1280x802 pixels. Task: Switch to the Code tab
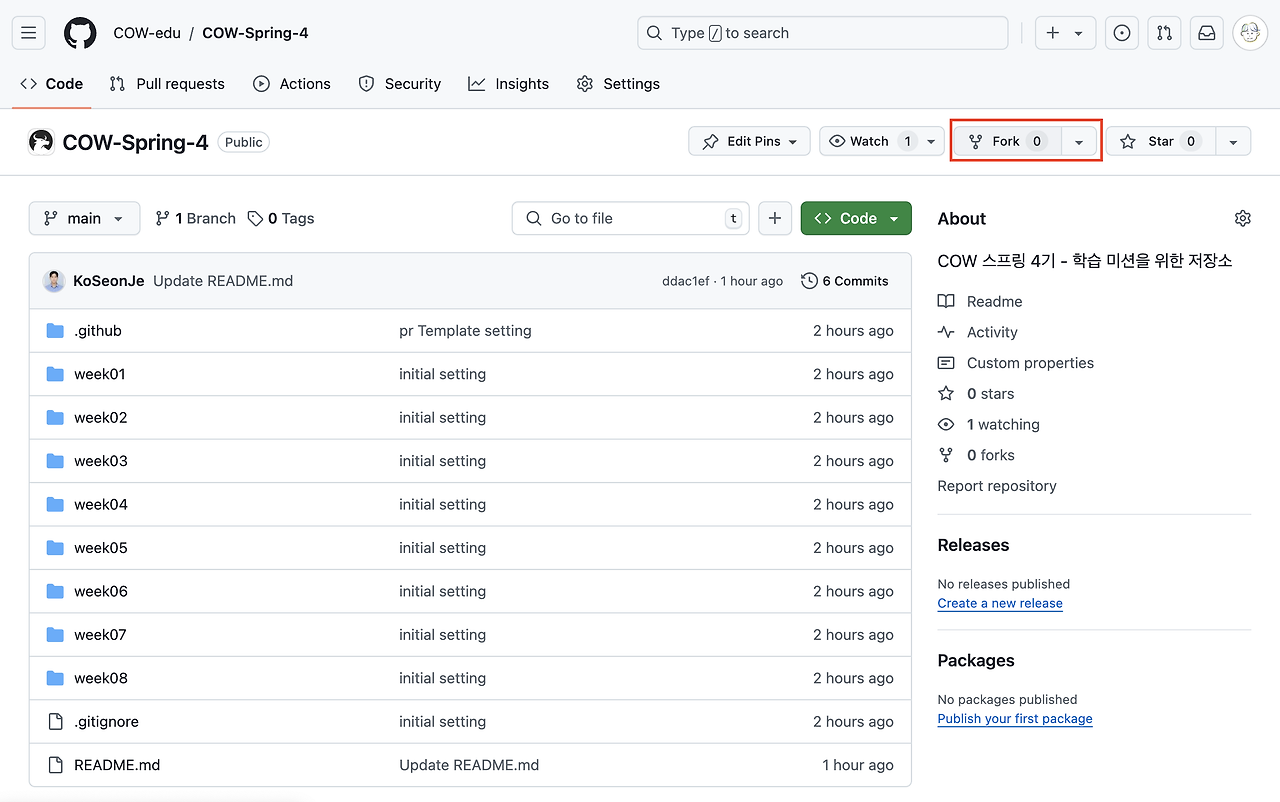click(x=52, y=84)
